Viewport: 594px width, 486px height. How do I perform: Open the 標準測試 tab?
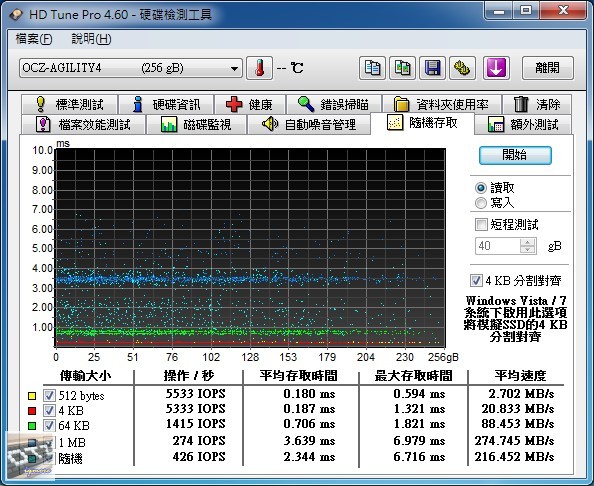[70, 104]
